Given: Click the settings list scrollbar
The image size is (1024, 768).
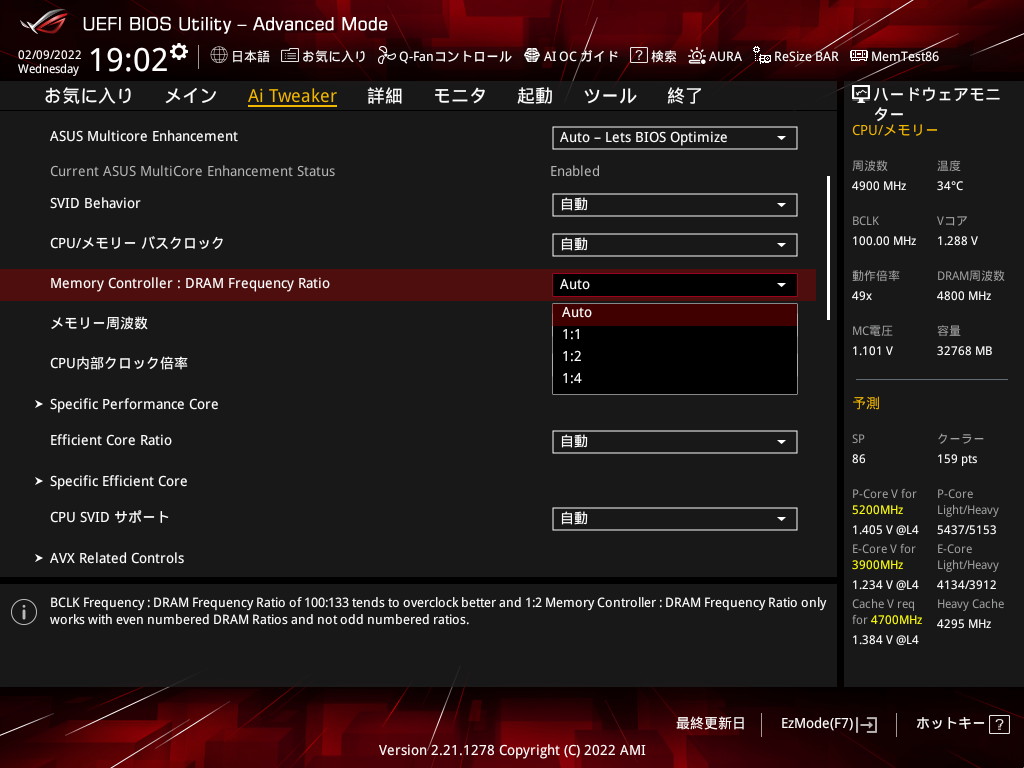Looking at the screenshot, I should click(x=829, y=248).
